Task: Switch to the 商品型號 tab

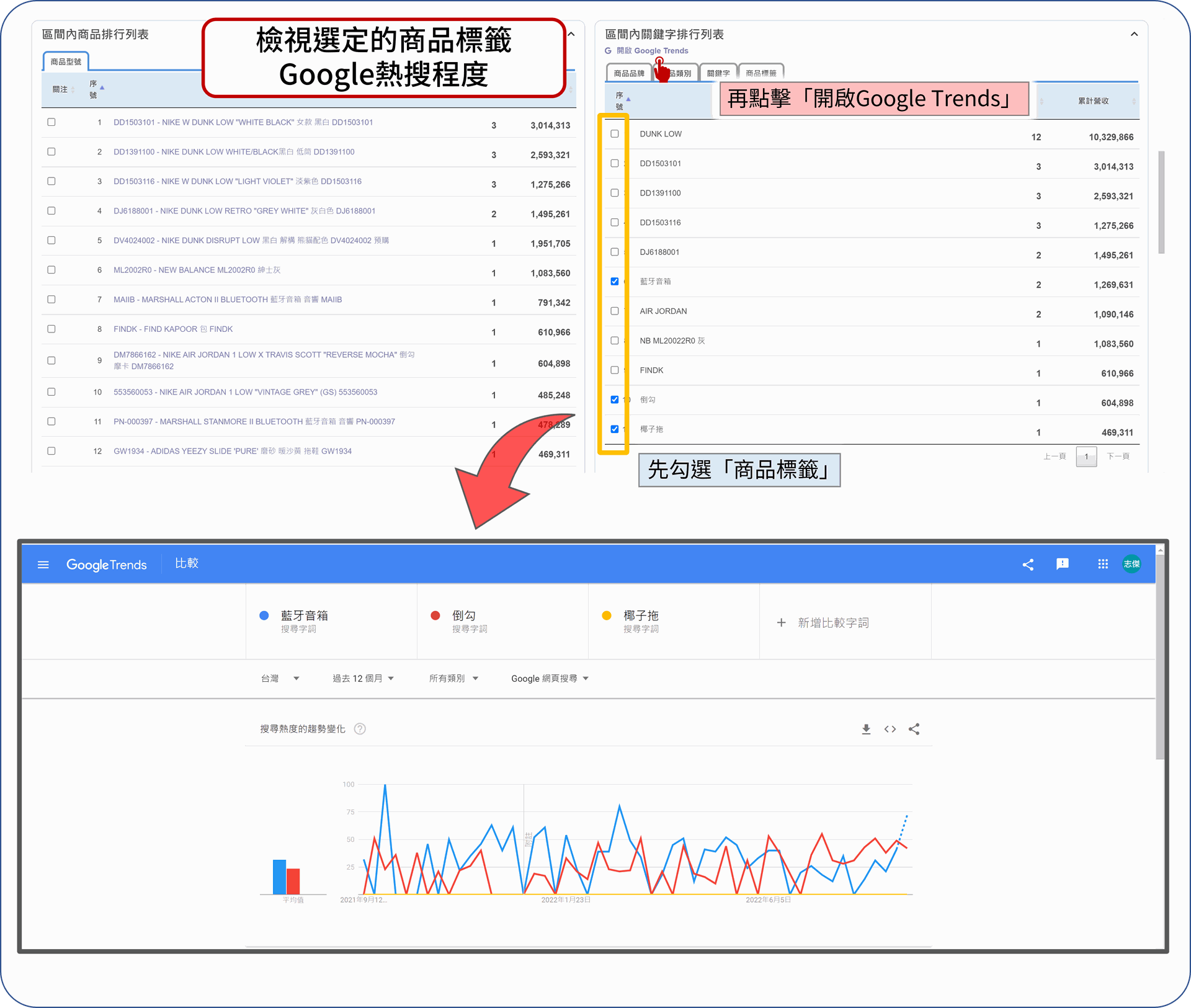Action: (x=66, y=61)
